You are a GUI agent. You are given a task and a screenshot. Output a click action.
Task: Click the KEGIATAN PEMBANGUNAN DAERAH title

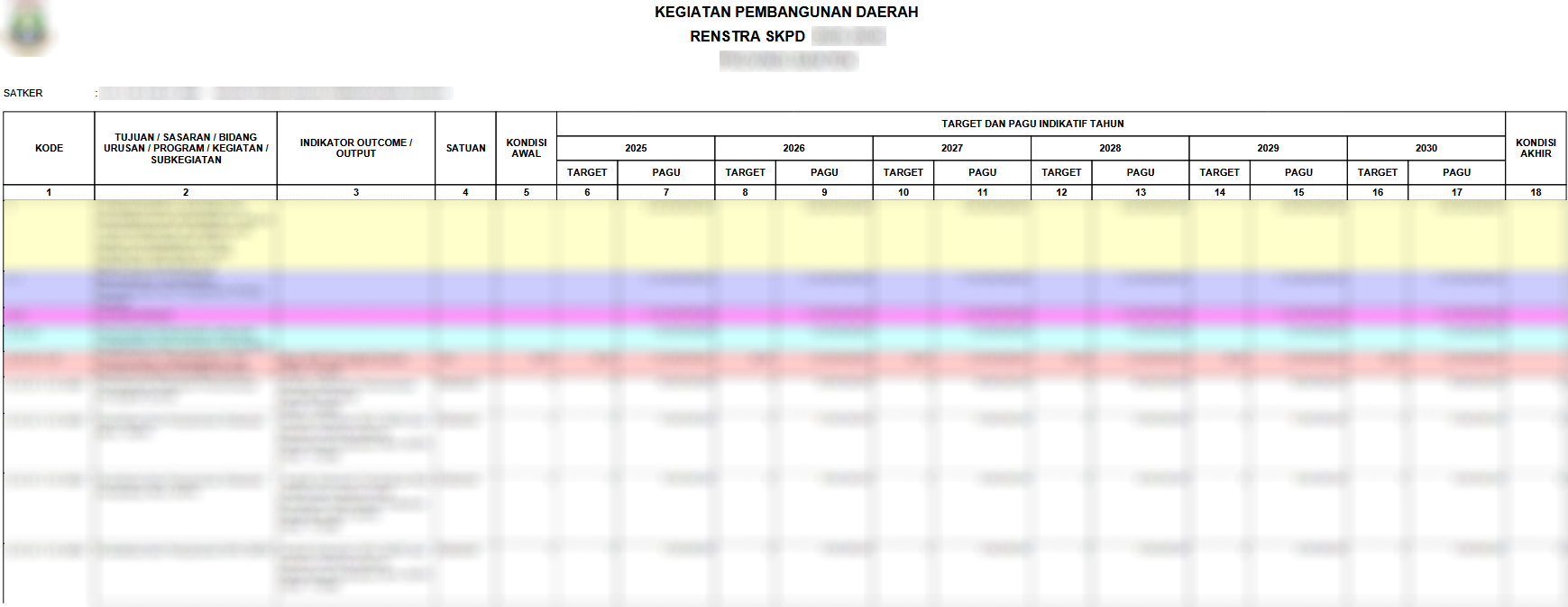click(x=786, y=12)
